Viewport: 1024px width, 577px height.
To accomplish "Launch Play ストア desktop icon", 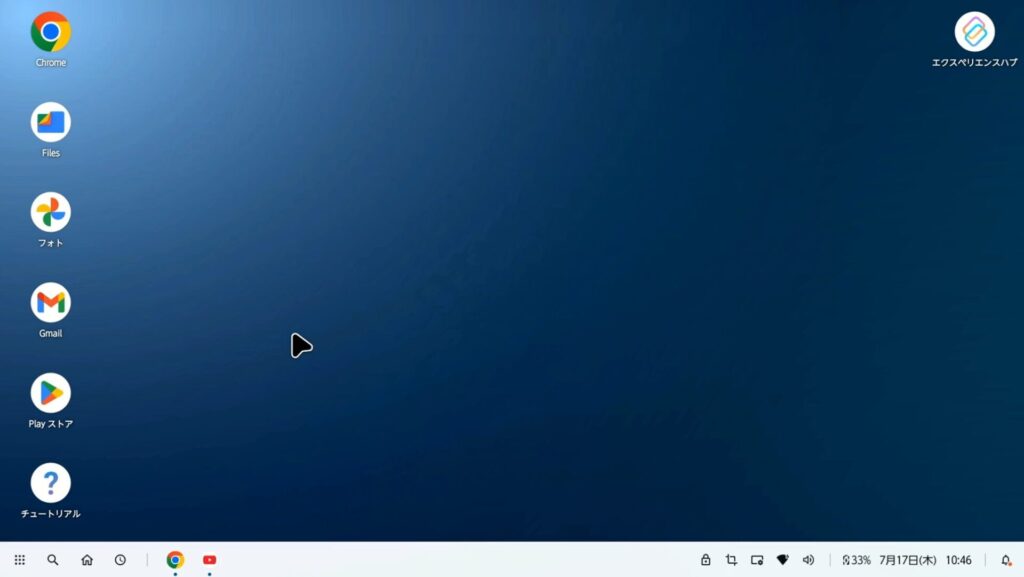I will click(x=50, y=393).
